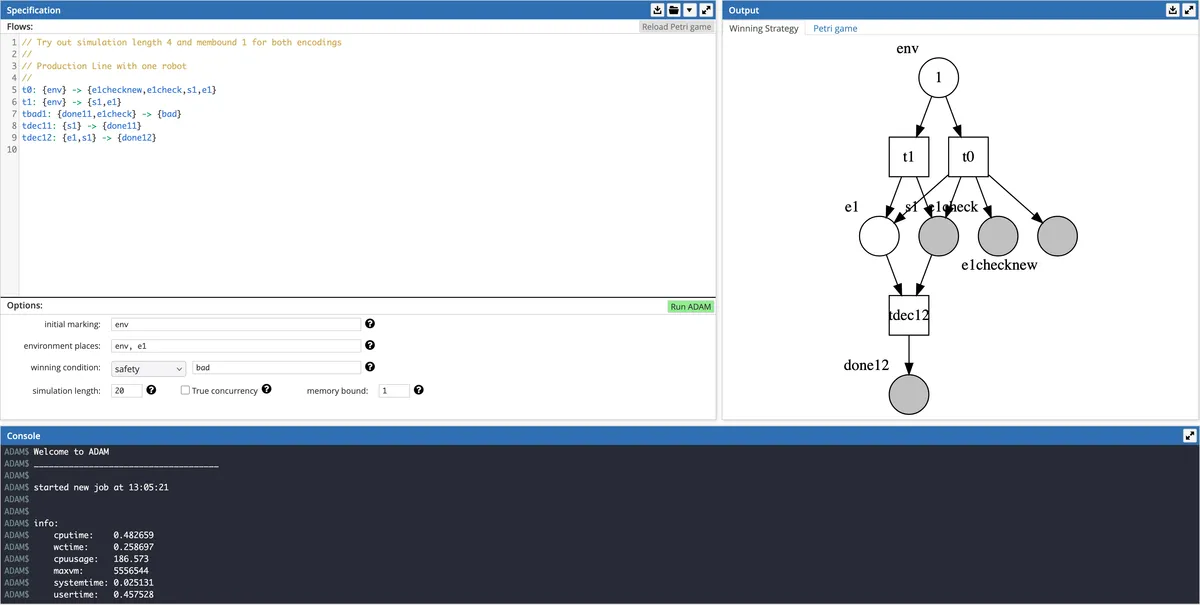Screen dimensions: 1200x605
Task: Open the dropdown arrow in the Specification toolbar
Action: click(x=689, y=9)
